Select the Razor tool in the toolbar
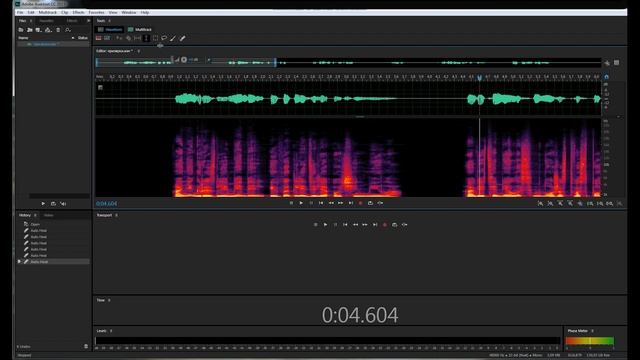This screenshot has height=360, width=640. (x=128, y=38)
